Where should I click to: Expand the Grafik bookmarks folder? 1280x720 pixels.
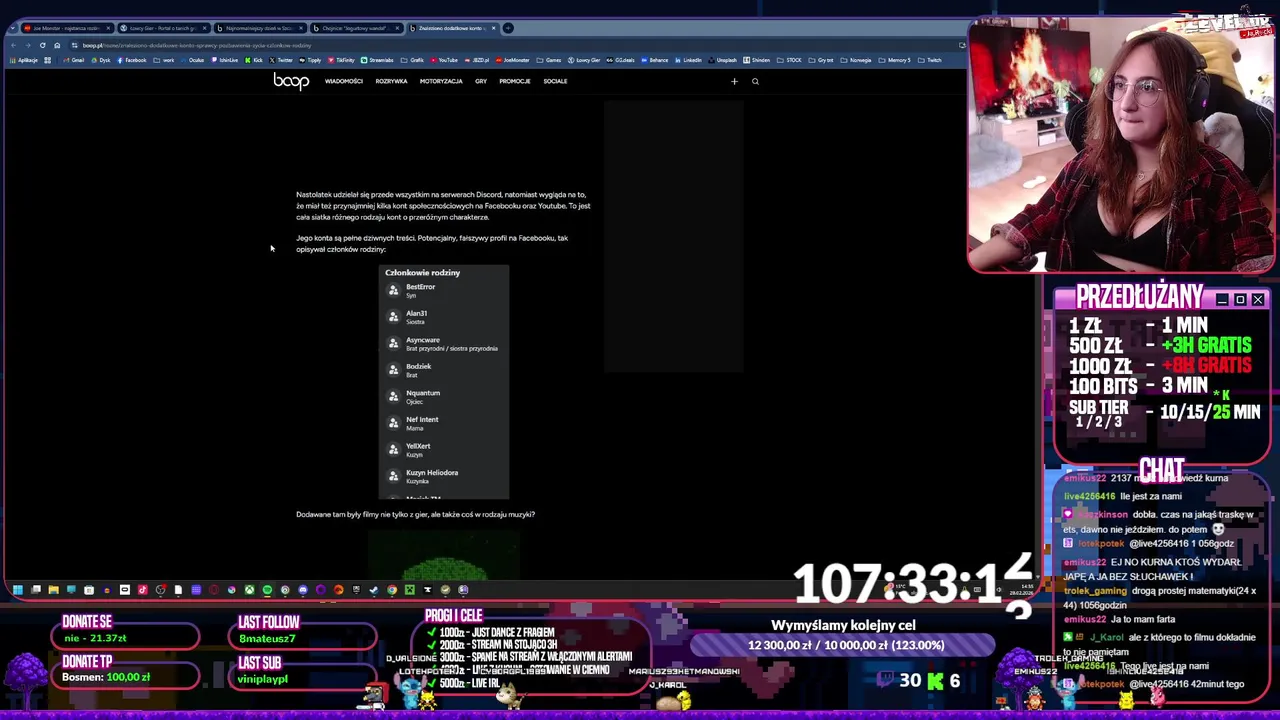click(413, 60)
